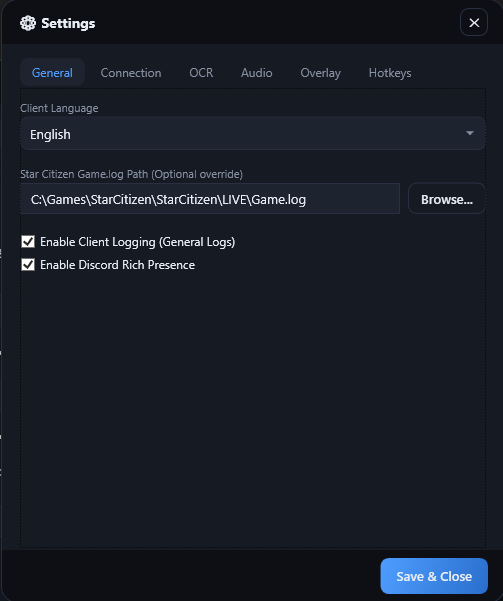
Task: Go to the OCR tab
Action: [x=201, y=72]
